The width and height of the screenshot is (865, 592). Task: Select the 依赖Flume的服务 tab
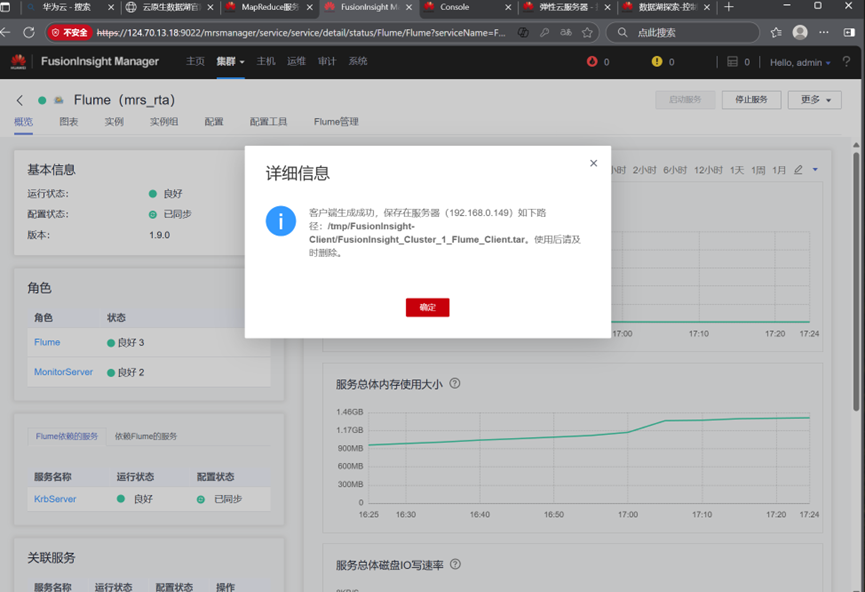pos(146,436)
